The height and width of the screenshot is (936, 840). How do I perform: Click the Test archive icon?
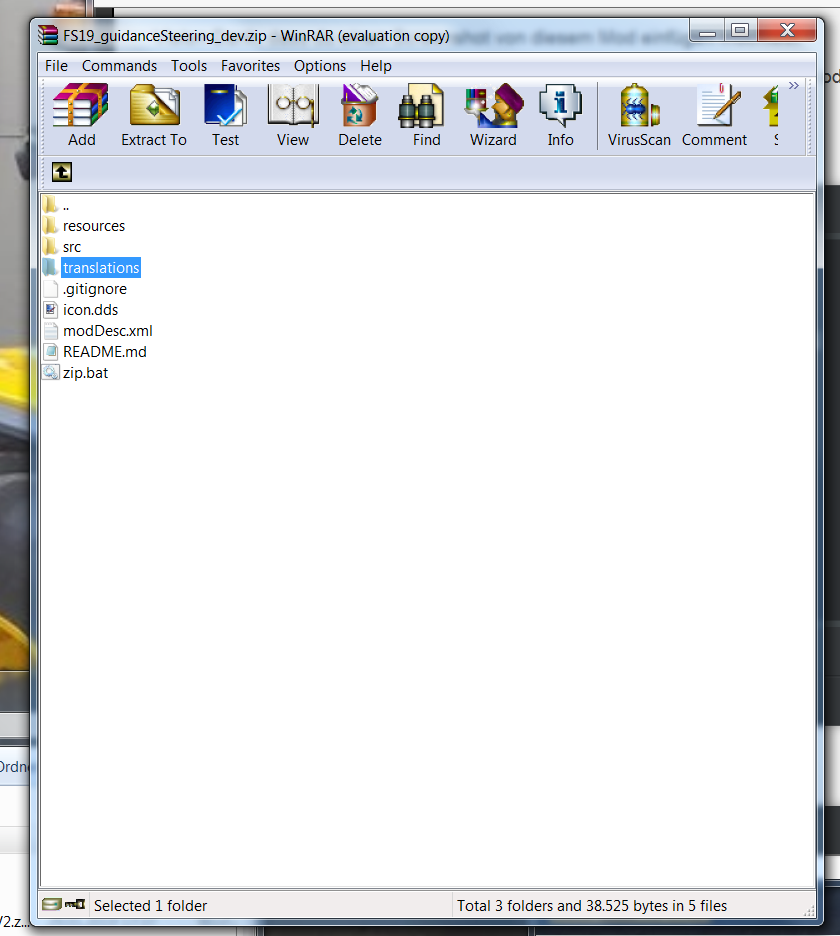[x=225, y=106]
